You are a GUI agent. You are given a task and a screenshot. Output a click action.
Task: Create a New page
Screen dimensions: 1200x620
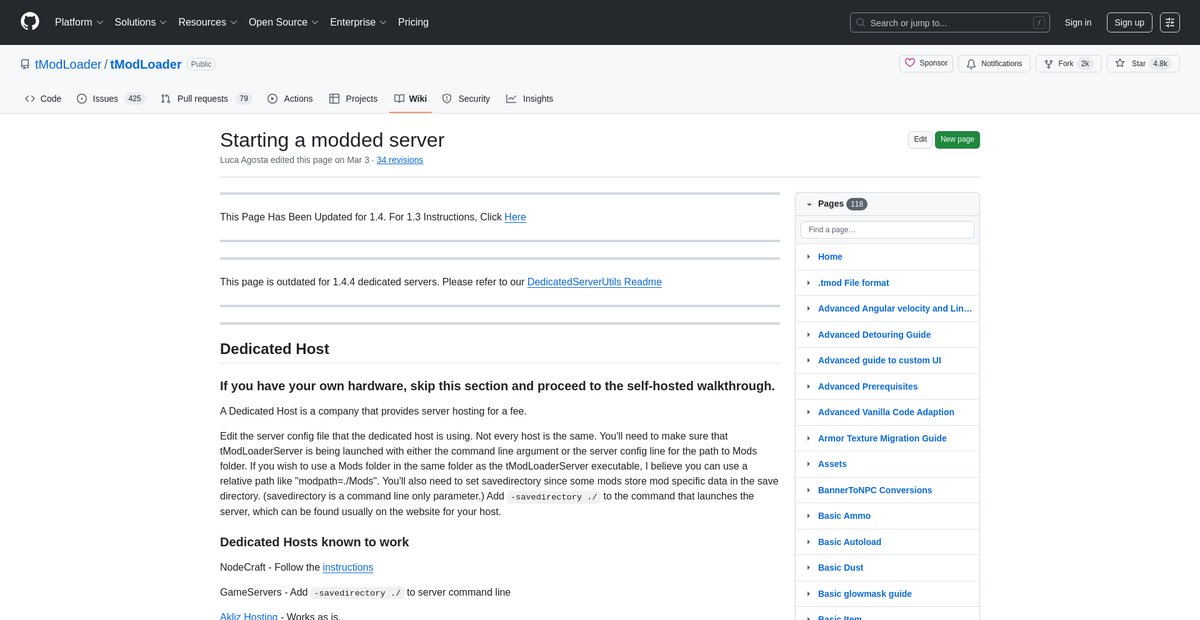[x=957, y=140]
